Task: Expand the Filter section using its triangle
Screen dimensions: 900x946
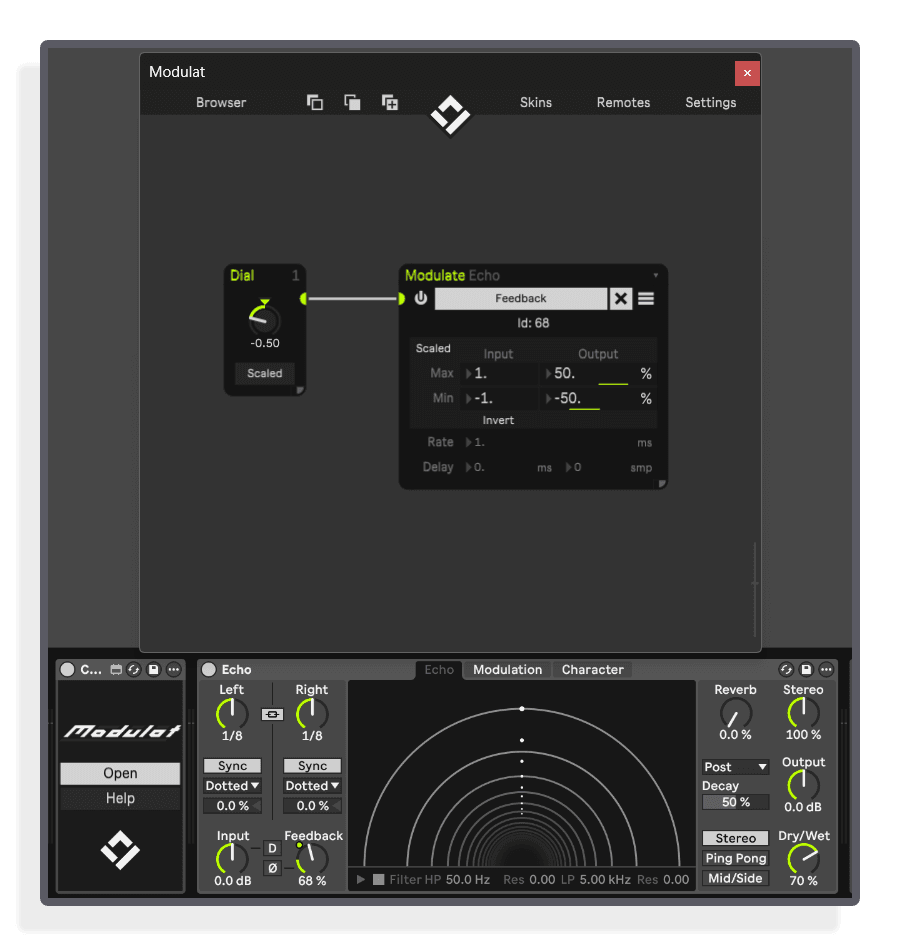Action: (x=361, y=880)
